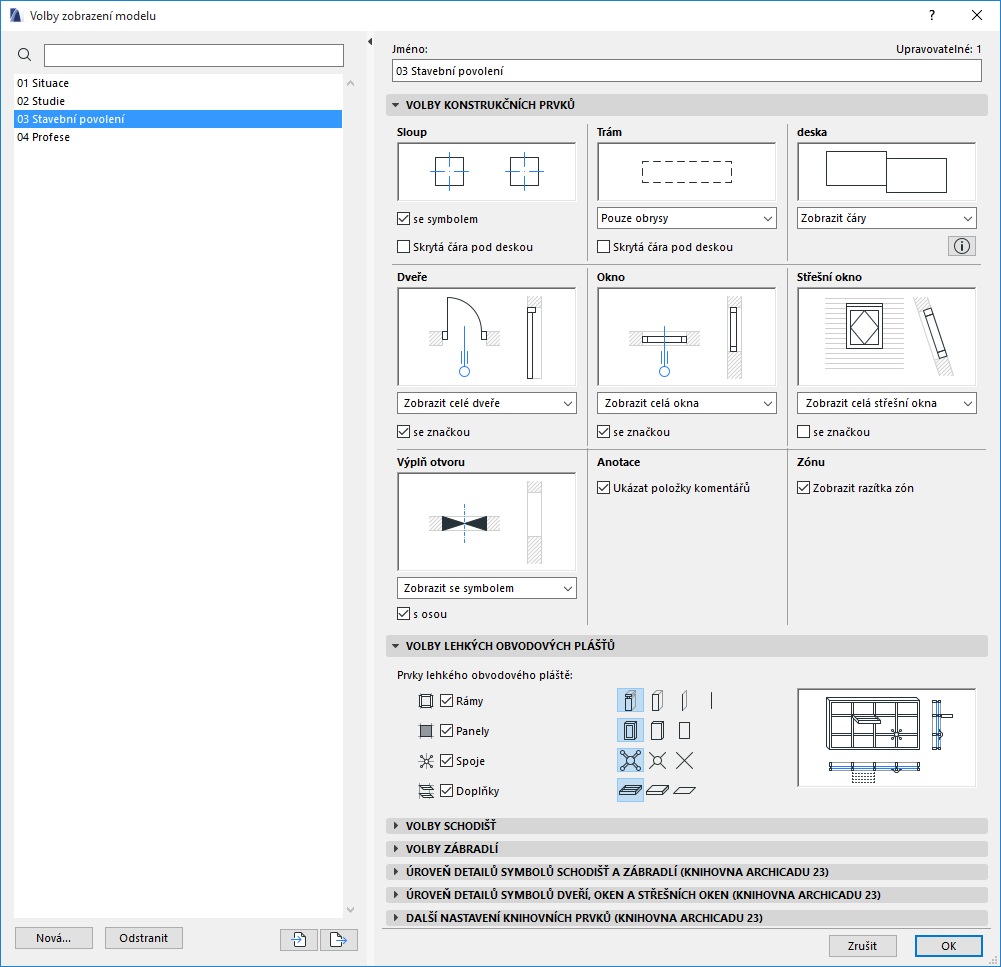This screenshot has width=1001, height=967.
Task: Enable 'se značkou' for Střešní okno
Action: click(803, 431)
